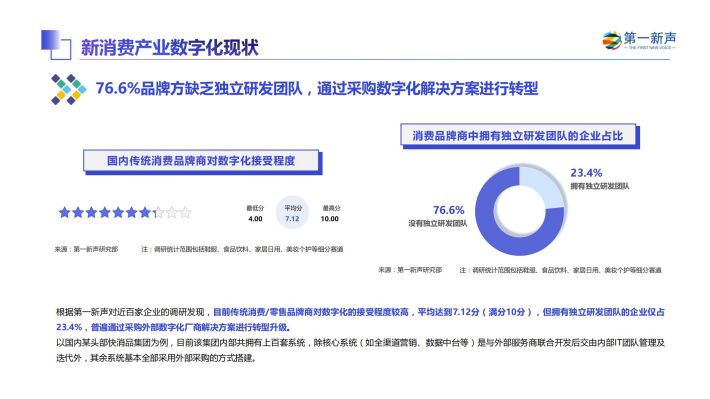Click the 最低分 4.00 score

pyautogui.click(x=255, y=213)
